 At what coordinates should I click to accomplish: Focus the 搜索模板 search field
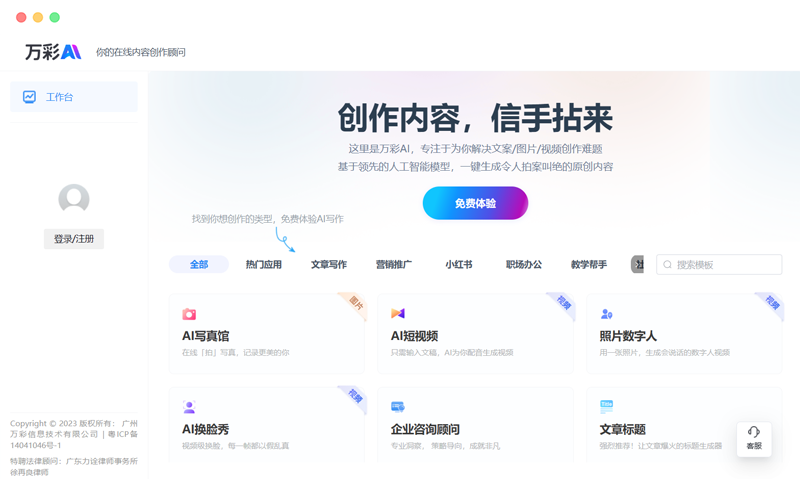pos(727,265)
